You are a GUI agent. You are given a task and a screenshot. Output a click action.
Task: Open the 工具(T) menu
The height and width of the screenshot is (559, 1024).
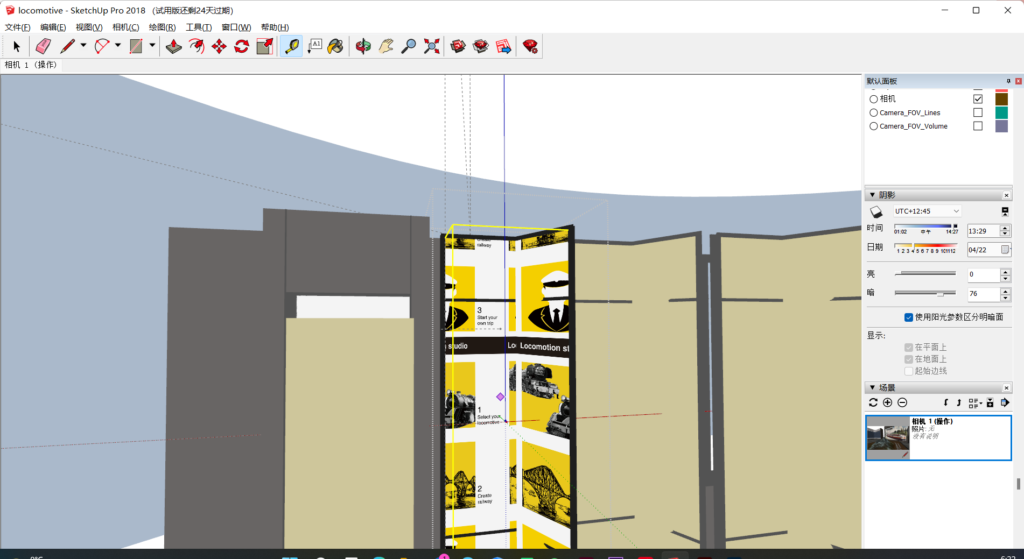coord(199,27)
